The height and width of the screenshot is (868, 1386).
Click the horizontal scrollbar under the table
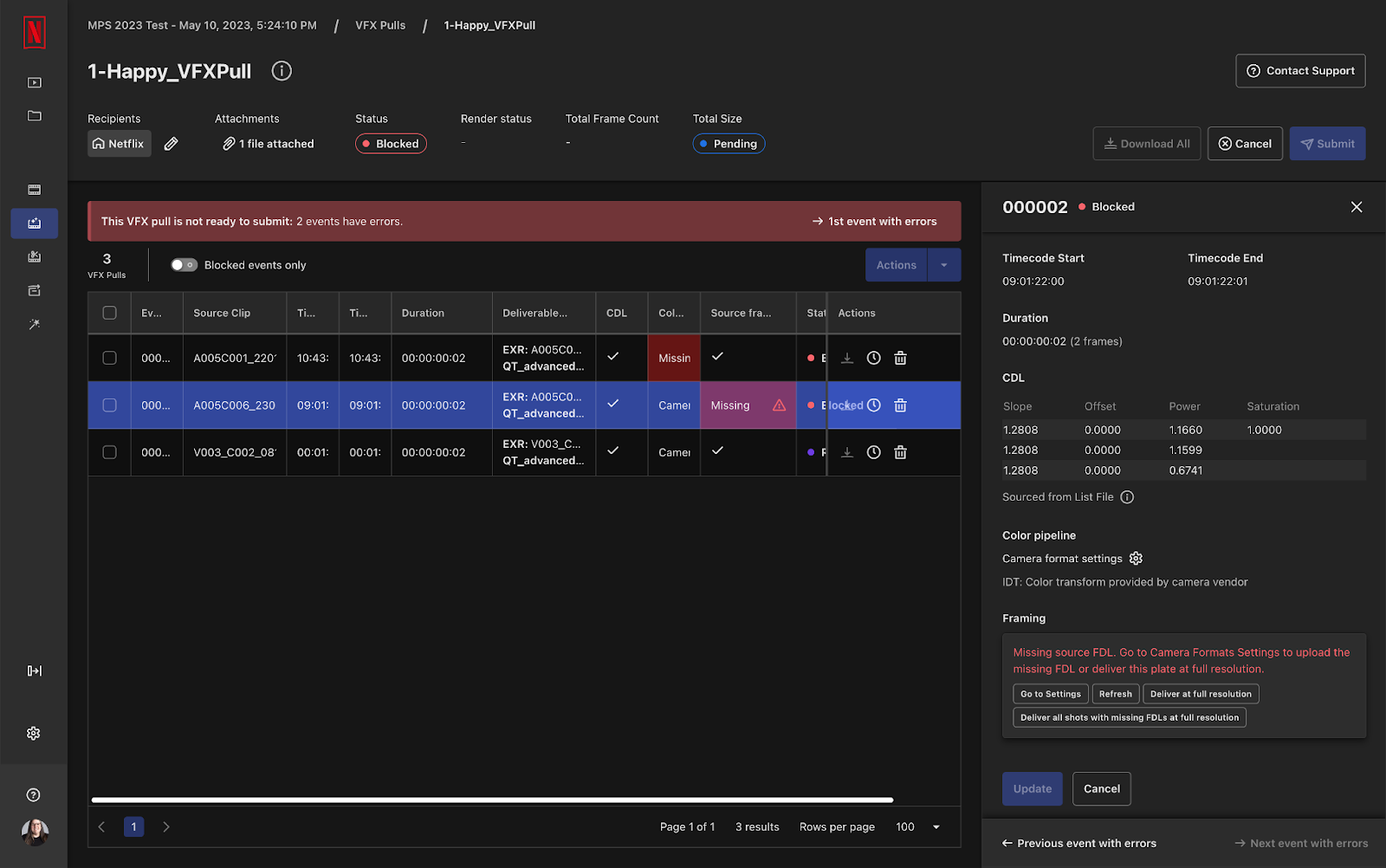(492, 800)
